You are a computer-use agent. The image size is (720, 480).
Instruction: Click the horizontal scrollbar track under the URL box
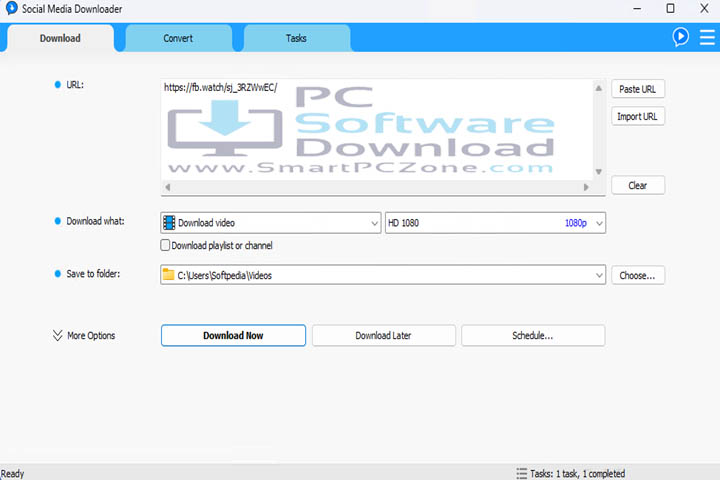coord(377,187)
